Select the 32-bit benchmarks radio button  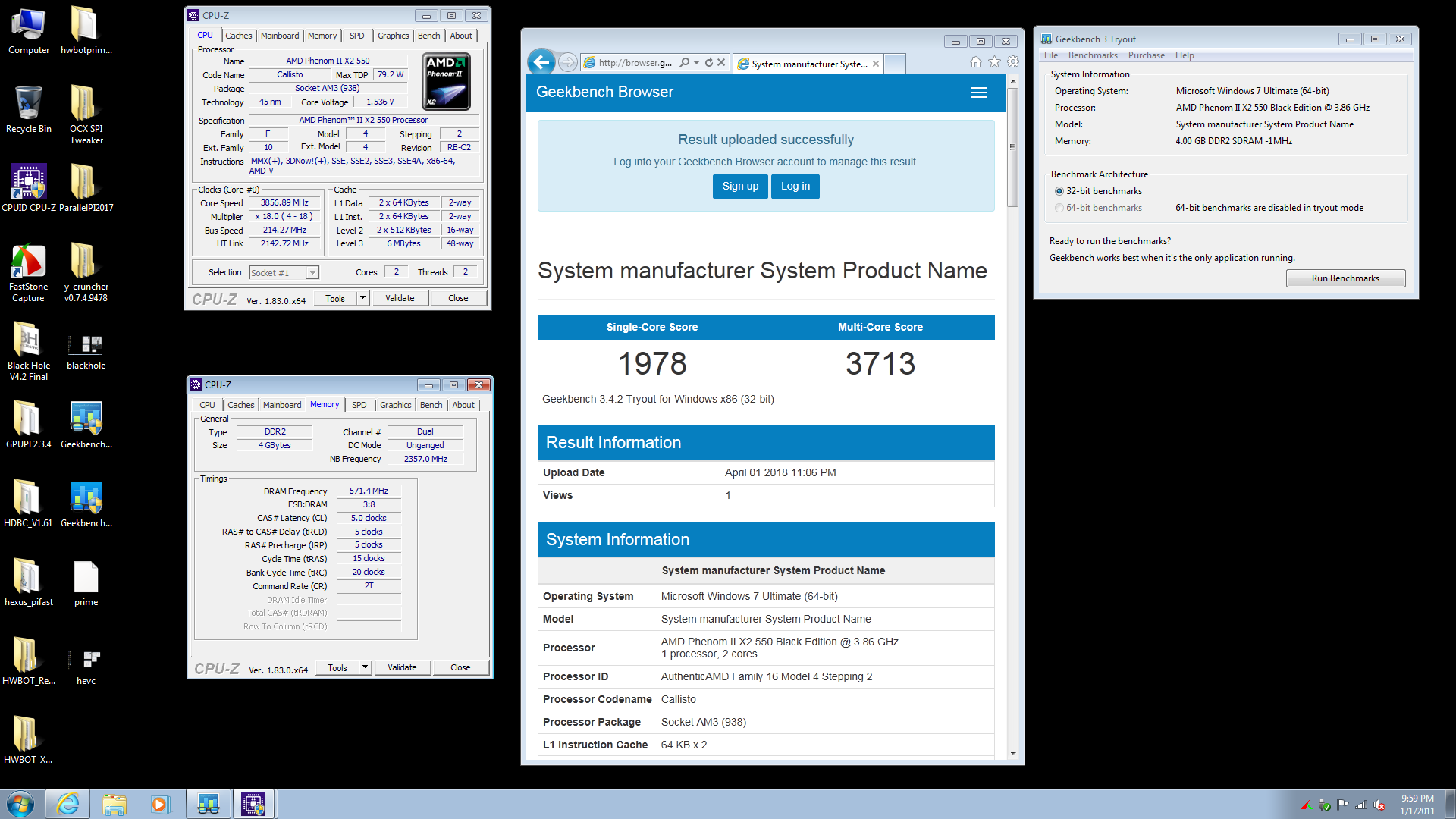(1059, 191)
